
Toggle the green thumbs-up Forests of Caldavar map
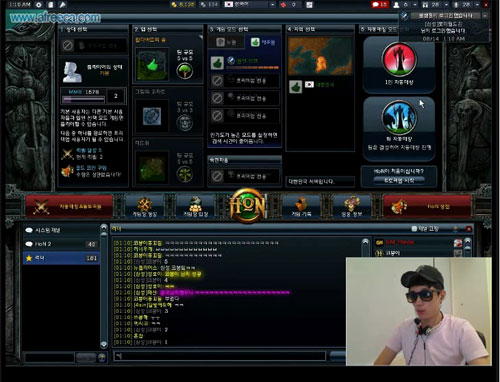tap(152, 65)
